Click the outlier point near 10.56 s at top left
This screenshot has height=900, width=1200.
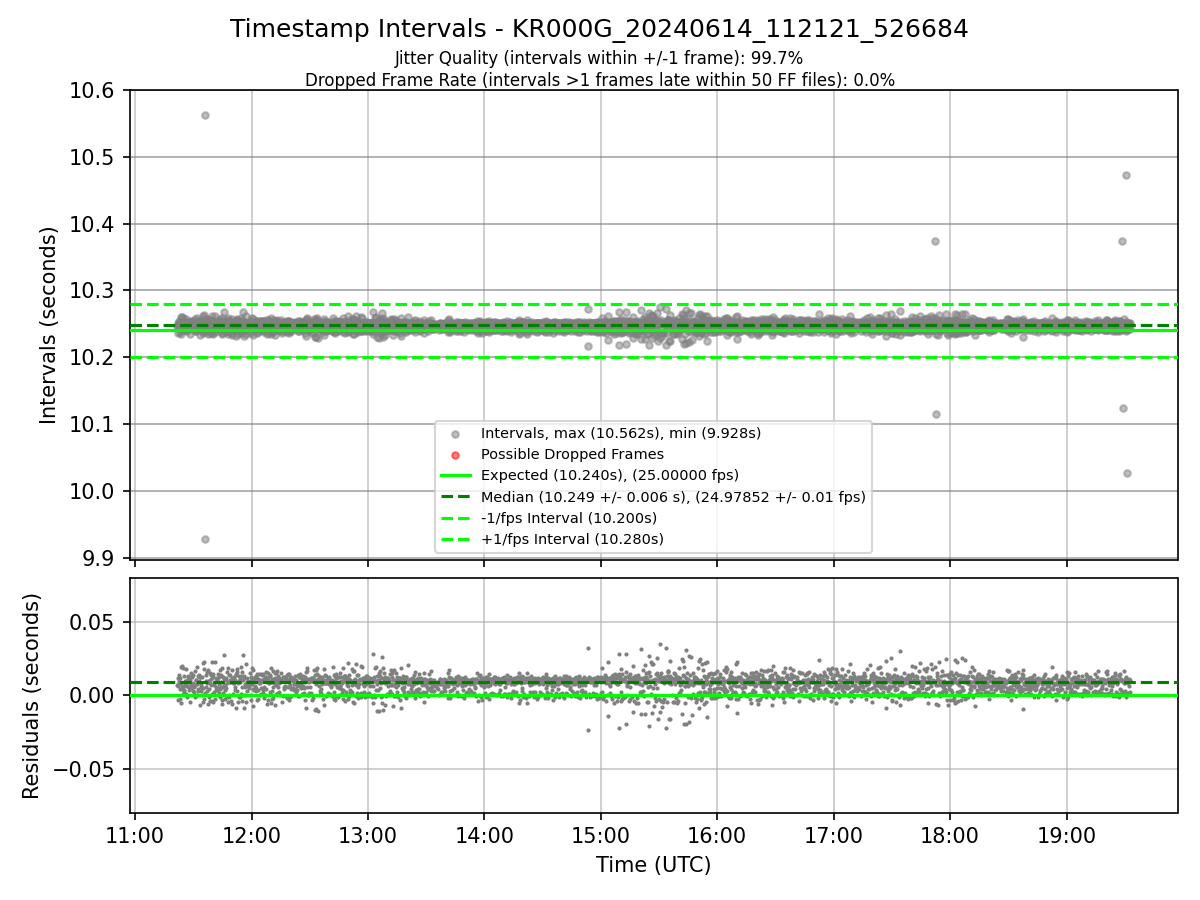(205, 115)
